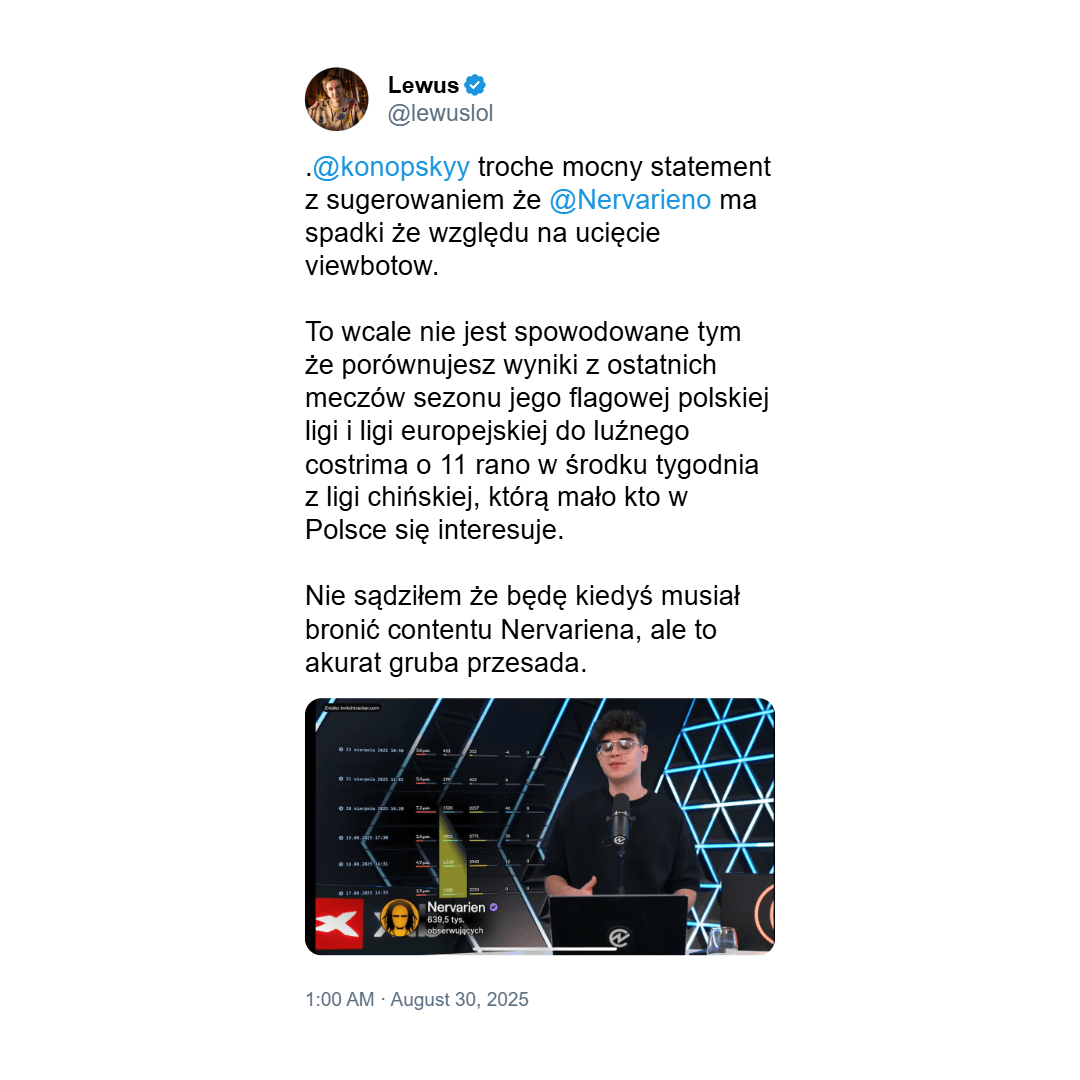Click the purple verified badge next to Nervarien
1080x1080 pixels.
pyautogui.click(x=493, y=907)
